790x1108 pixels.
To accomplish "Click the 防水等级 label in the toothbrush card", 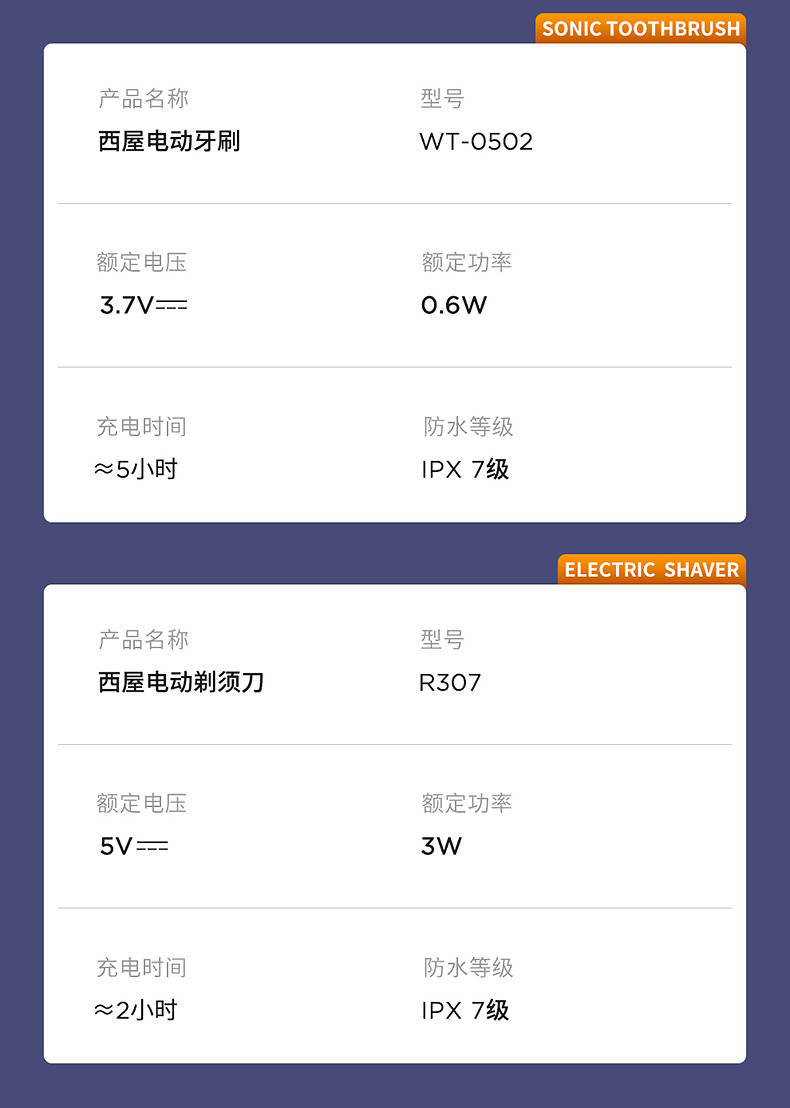I will click(x=468, y=427).
